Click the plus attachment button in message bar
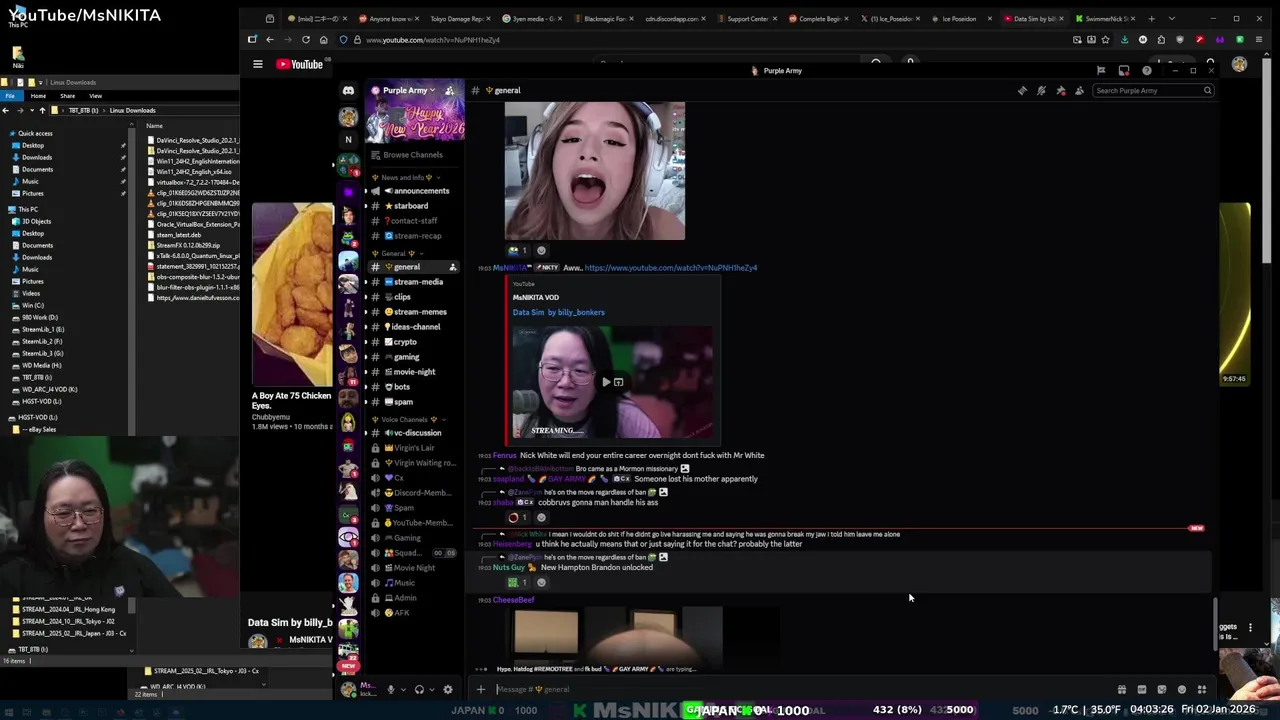 [x=481, y=689]
